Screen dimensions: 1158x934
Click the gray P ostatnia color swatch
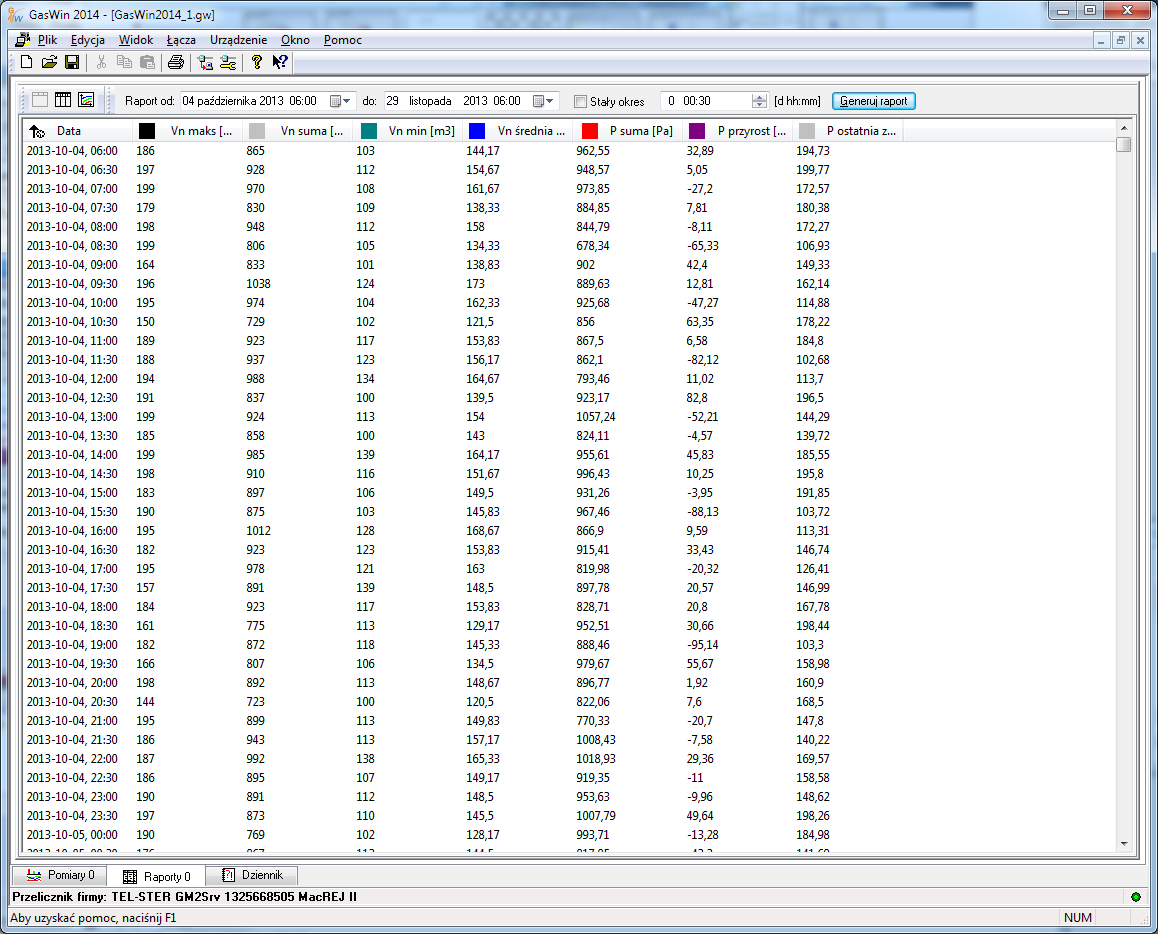807,131
